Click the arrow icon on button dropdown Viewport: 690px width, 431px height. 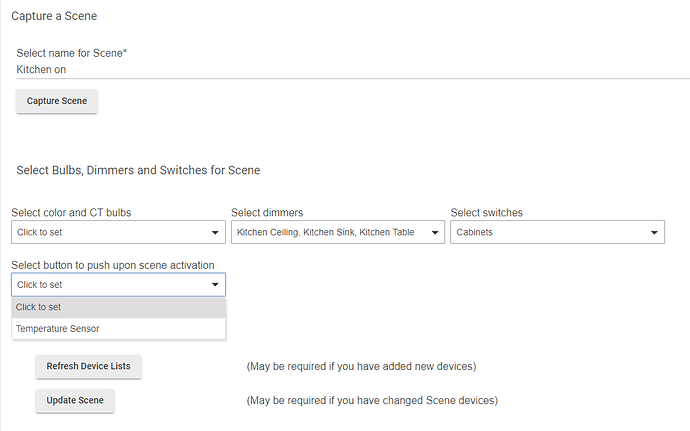[x=215, y=284]
